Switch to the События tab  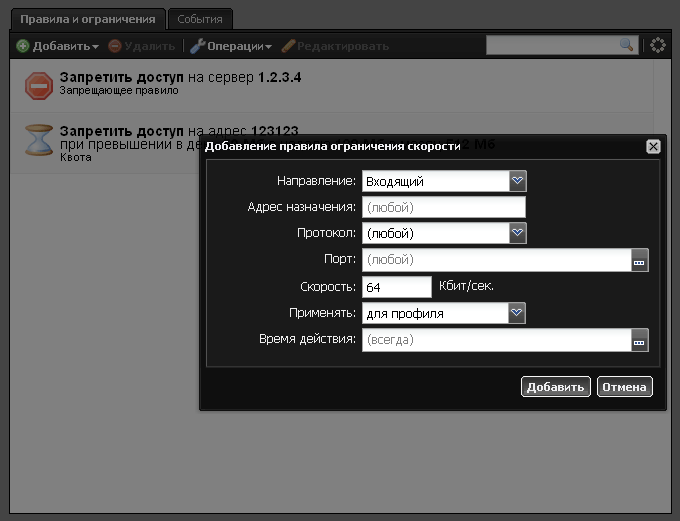[x=200, y=19]
